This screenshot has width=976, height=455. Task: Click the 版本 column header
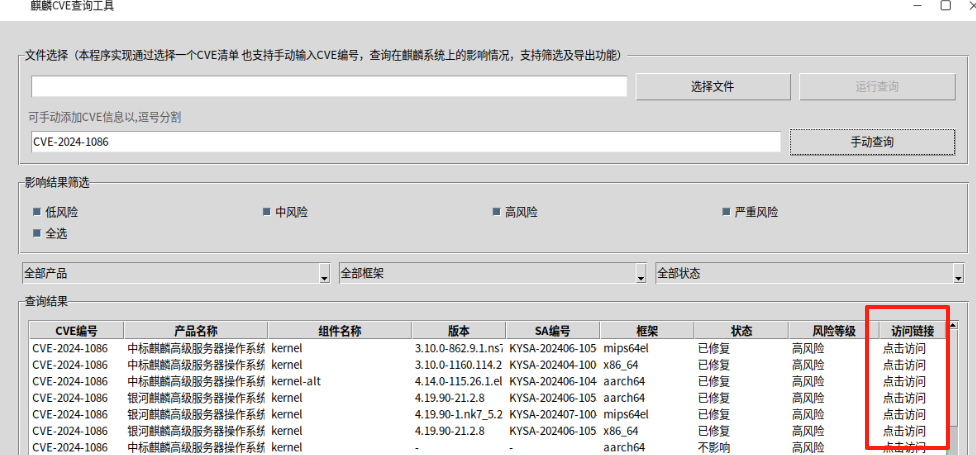click(459, 331)
